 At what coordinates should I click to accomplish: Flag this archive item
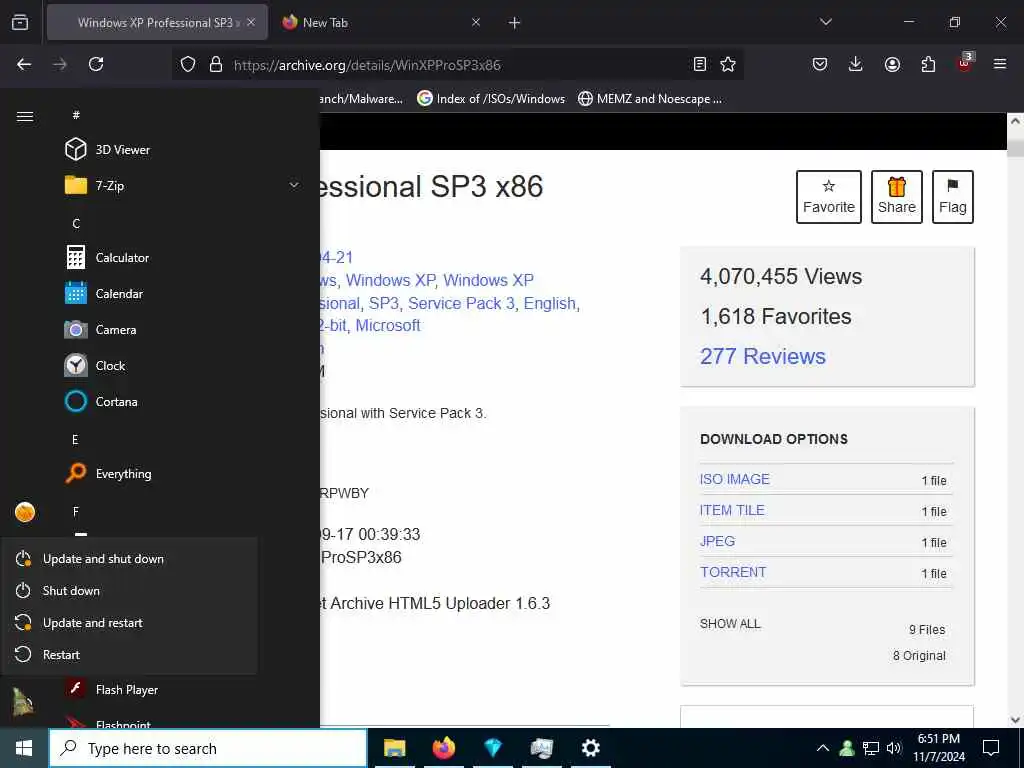tap(953, 197)
